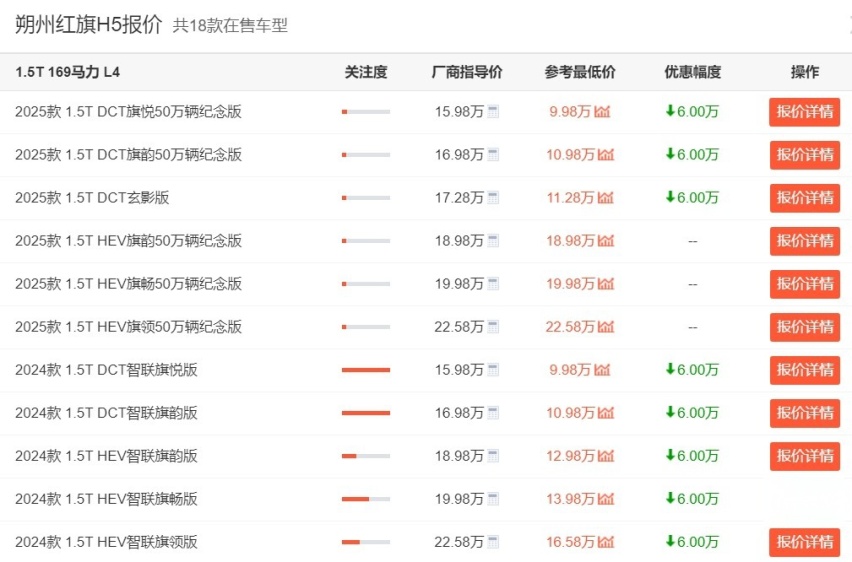Open calculator icon for 2024款 HEV智联旗畅版

pos(493,499)
